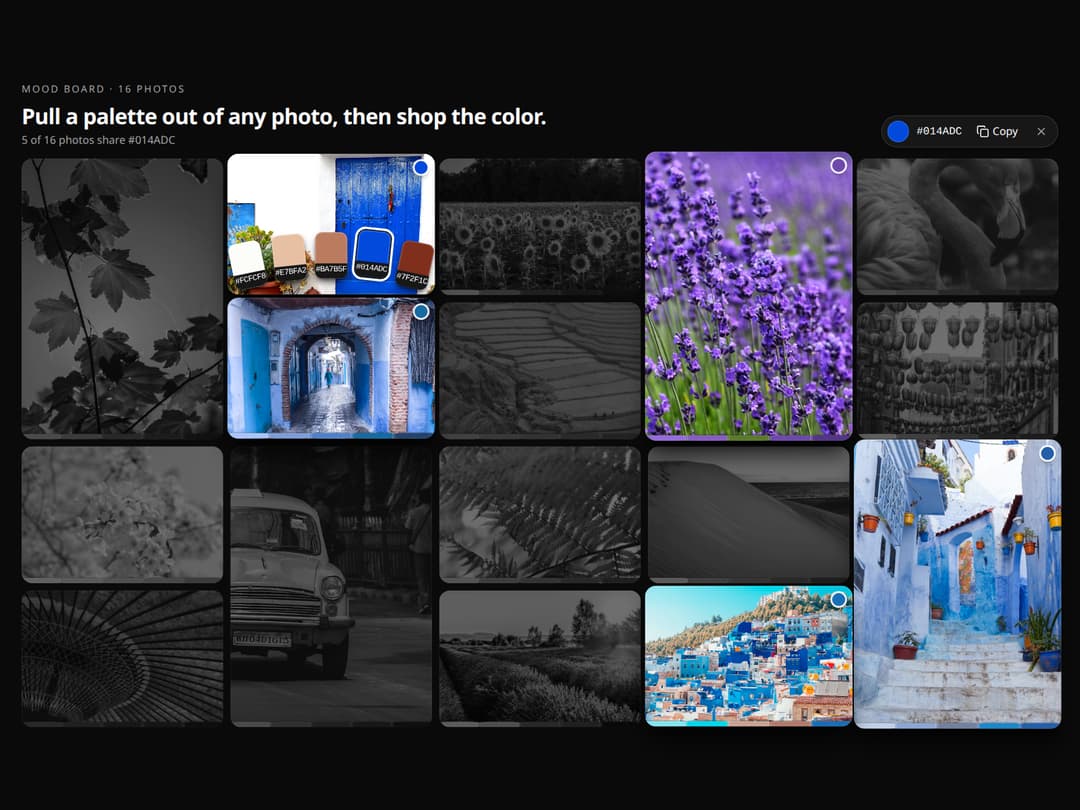Pick the #BA7B5F tan swatch
The height and width of the screenshot is (810, 1080).
[x=331, y=254]
